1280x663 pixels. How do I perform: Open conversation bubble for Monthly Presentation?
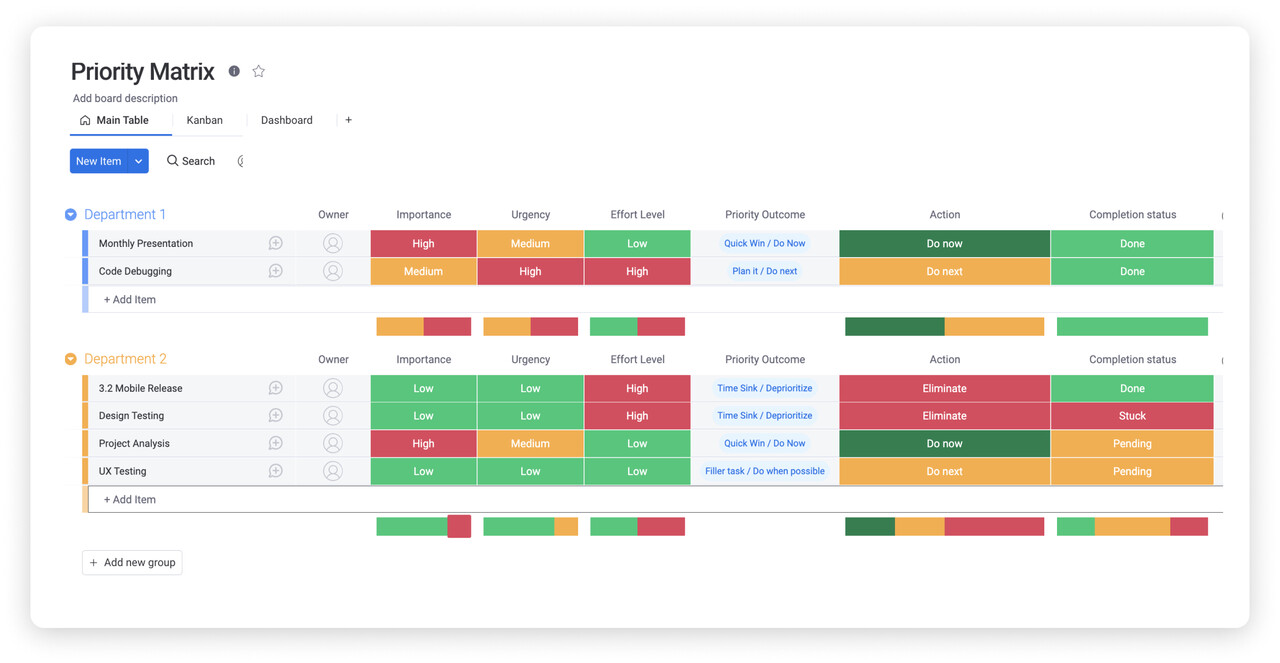tap(275, 243)
